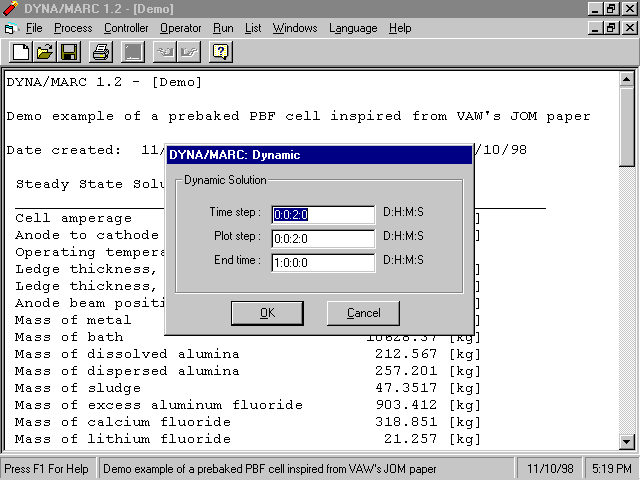Click the 'Date created:' text
Screen dimensions: 640x480
[64, 150]
